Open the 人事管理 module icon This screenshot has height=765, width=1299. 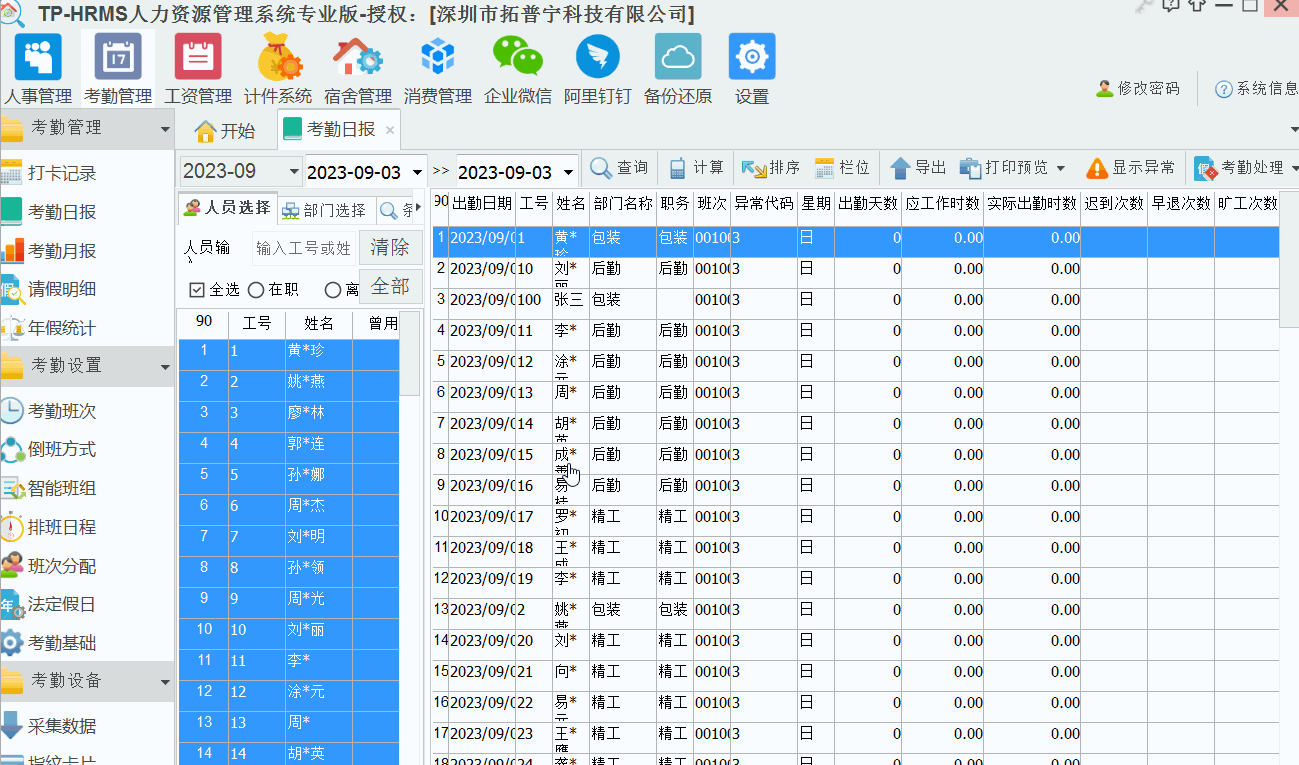(x=38, y=58)
